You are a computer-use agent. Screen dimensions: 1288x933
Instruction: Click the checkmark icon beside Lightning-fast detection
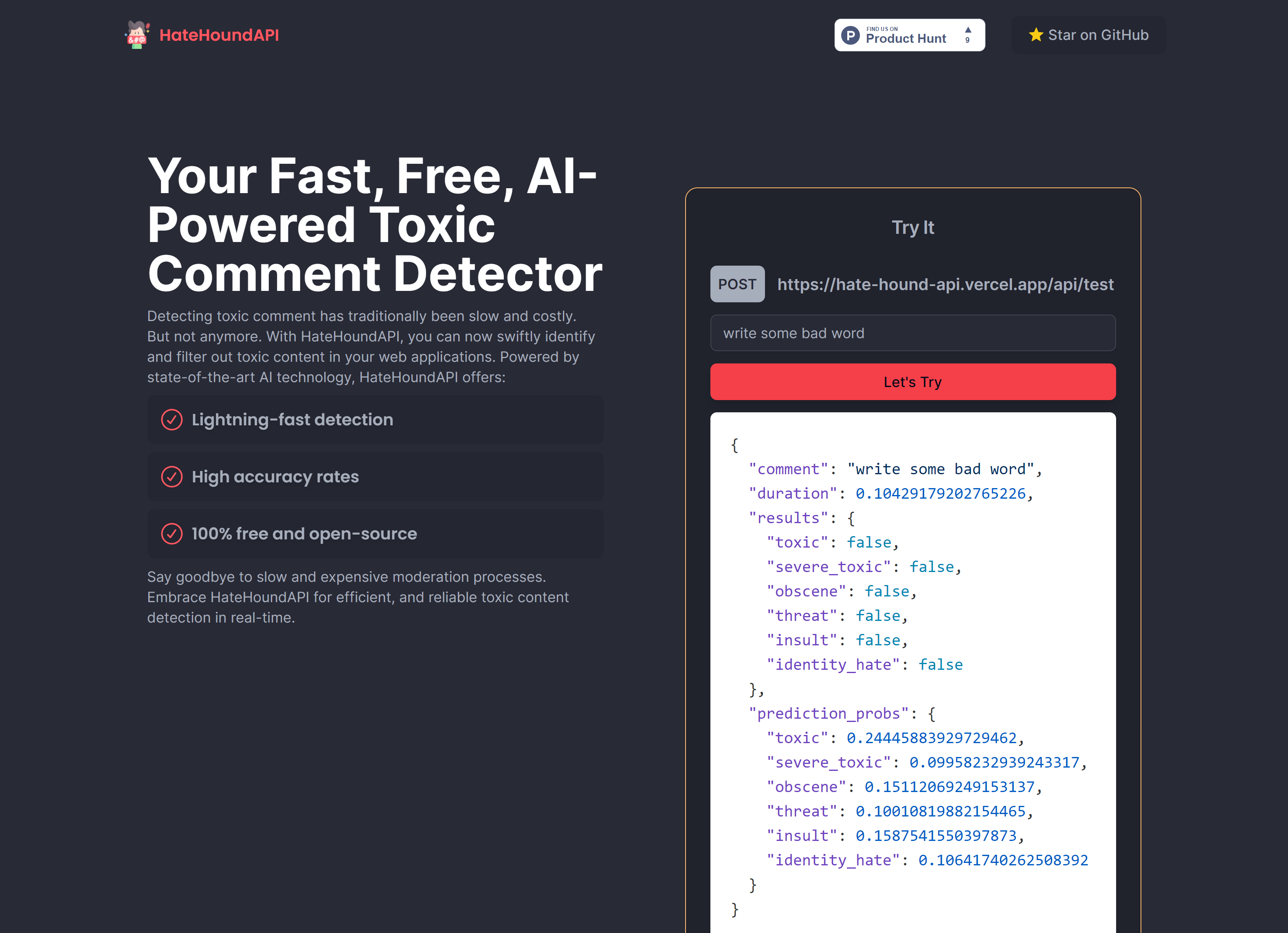pyautogui.click(x=171, y=420)
